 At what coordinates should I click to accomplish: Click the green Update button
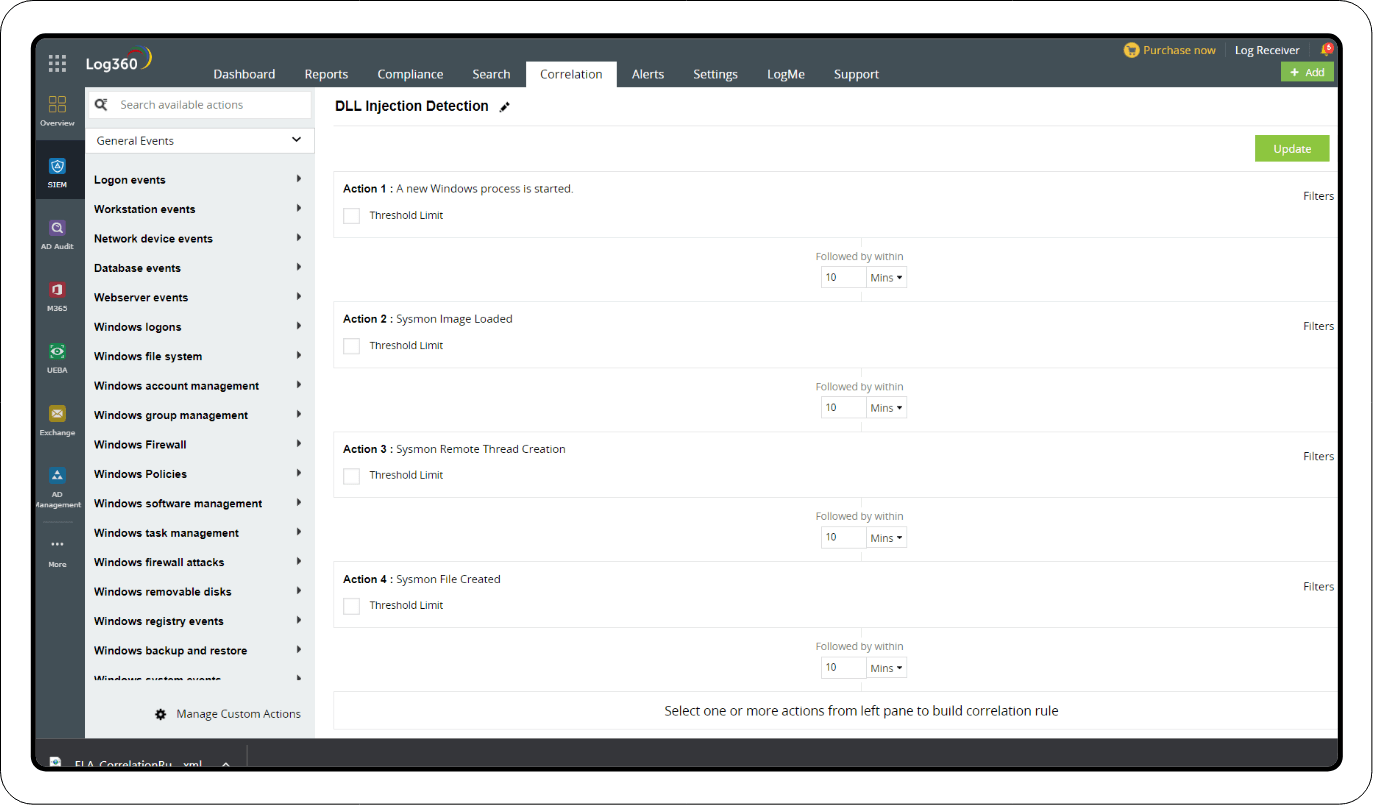(x=1292, y=148)
